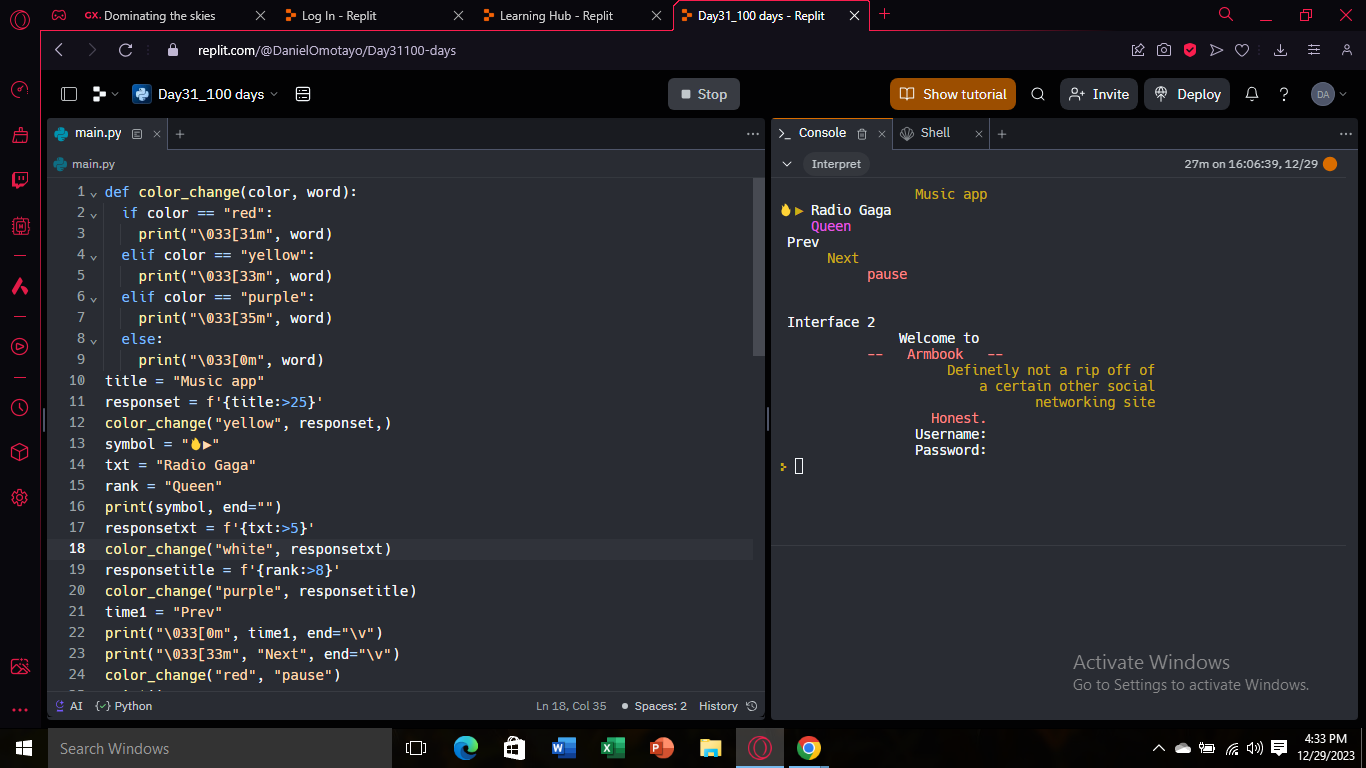
Task: Open the Replit search icon near Stop button
Action: (x=1037, y=94)
